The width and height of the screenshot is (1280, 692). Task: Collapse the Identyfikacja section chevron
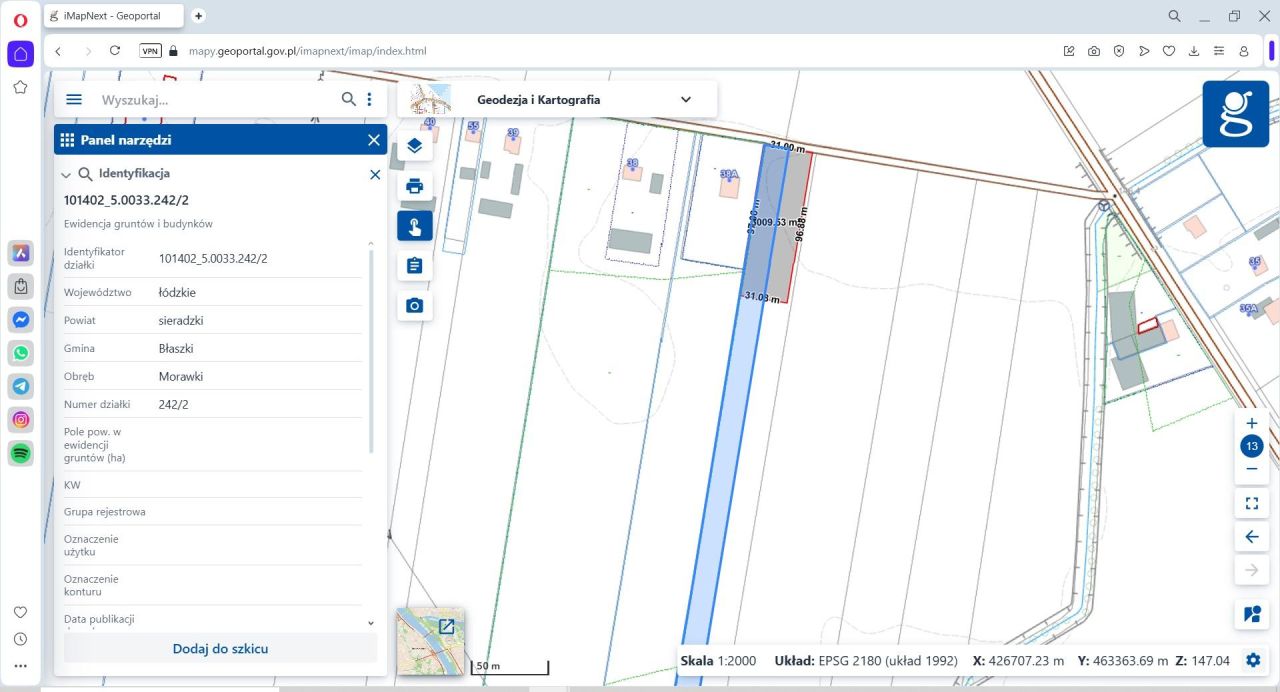coord(66,174)
